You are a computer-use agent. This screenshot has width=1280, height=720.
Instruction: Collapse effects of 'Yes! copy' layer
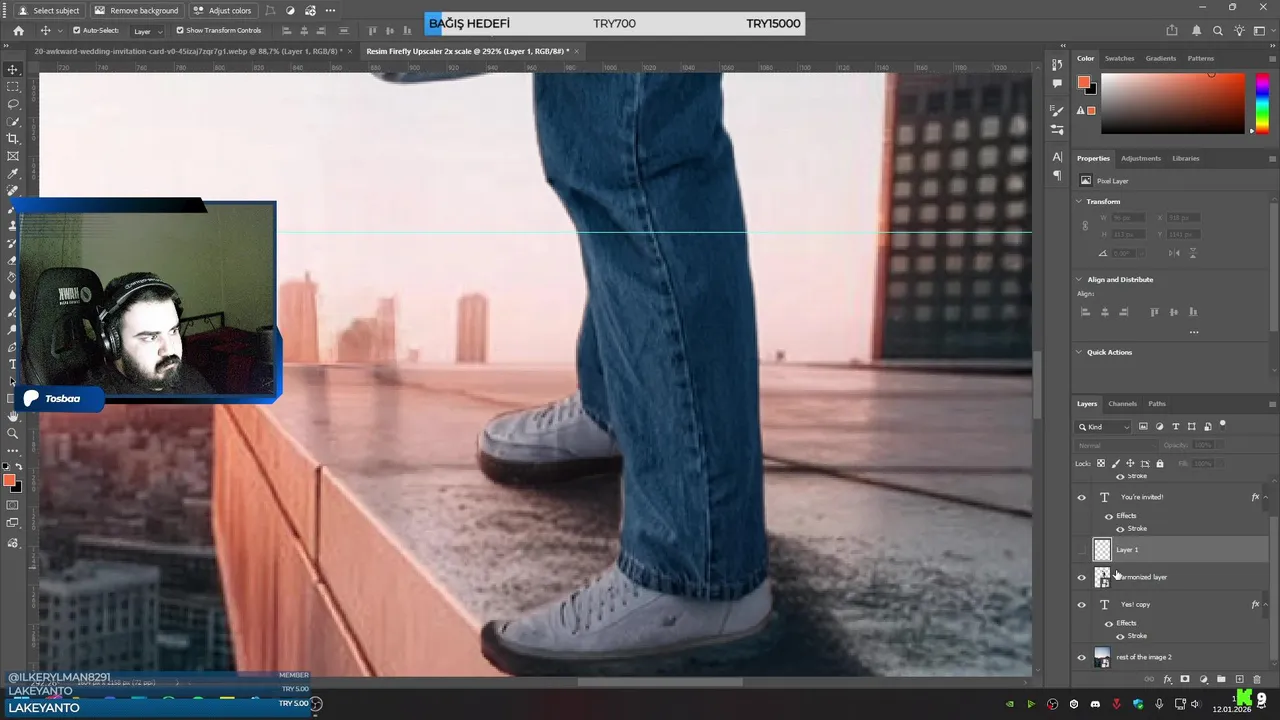click(1264, 604)
